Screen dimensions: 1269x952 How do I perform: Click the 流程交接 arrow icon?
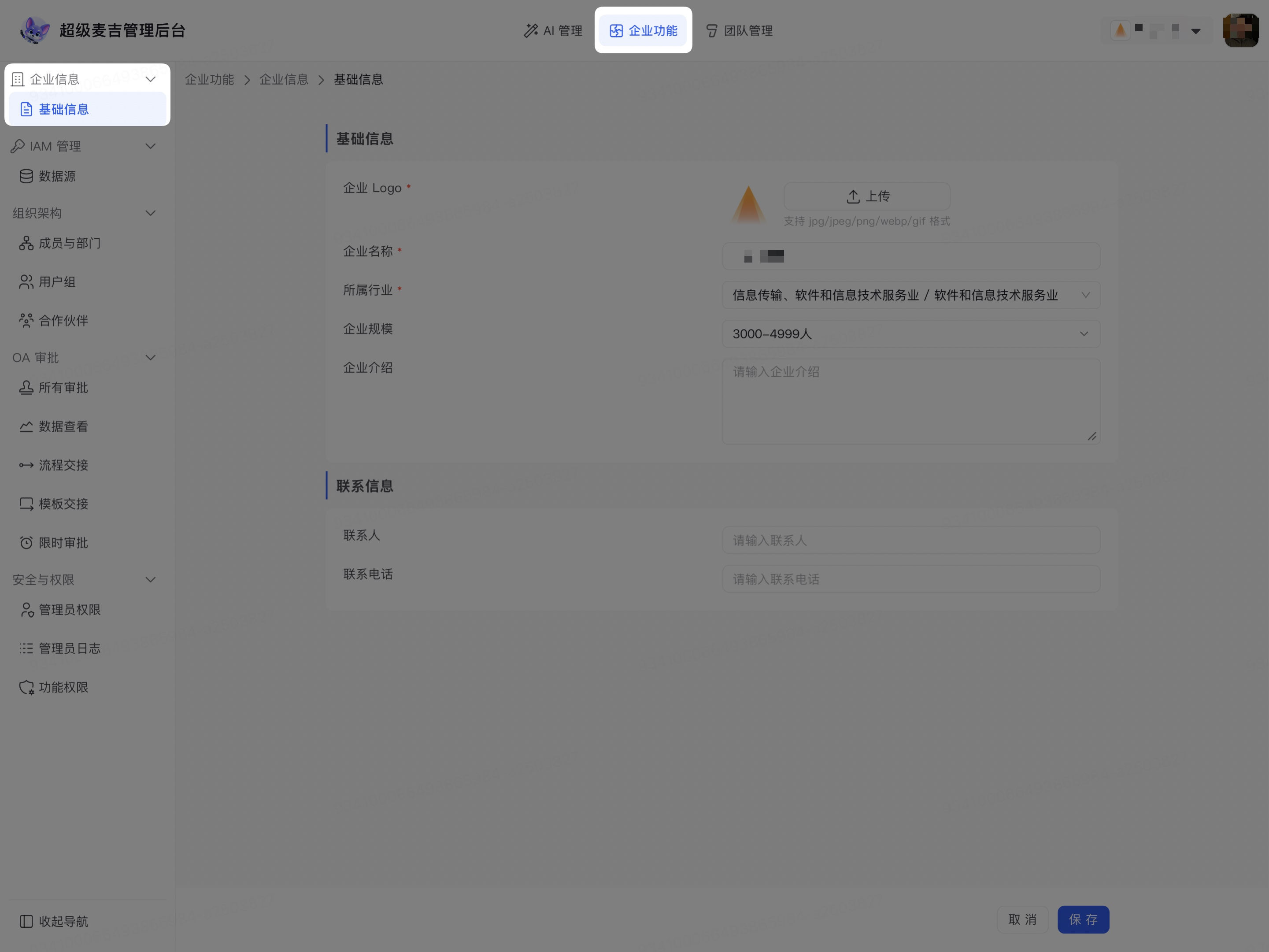click(26, 465)
